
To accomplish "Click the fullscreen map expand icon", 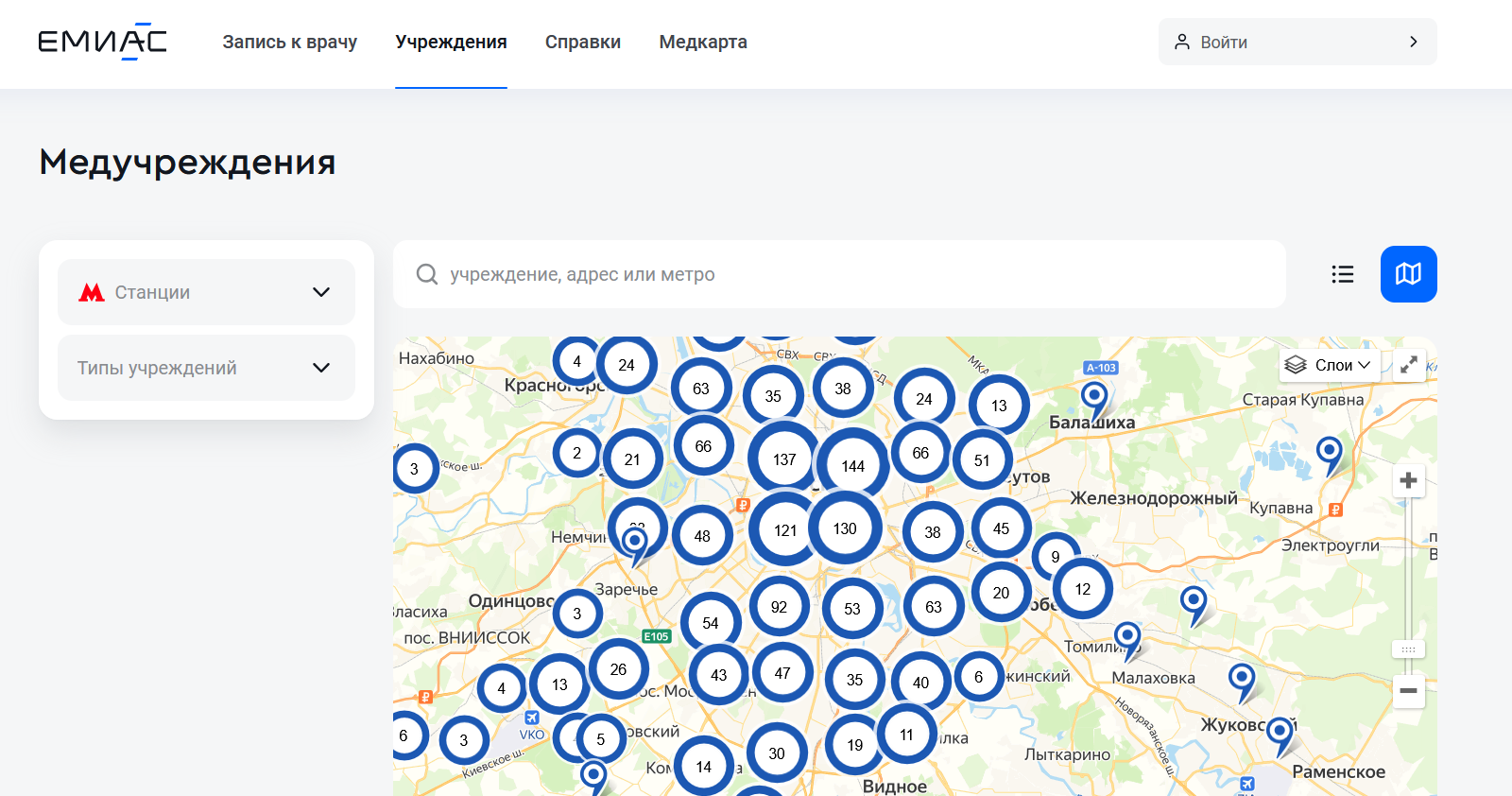I will tap(1409, 365).
